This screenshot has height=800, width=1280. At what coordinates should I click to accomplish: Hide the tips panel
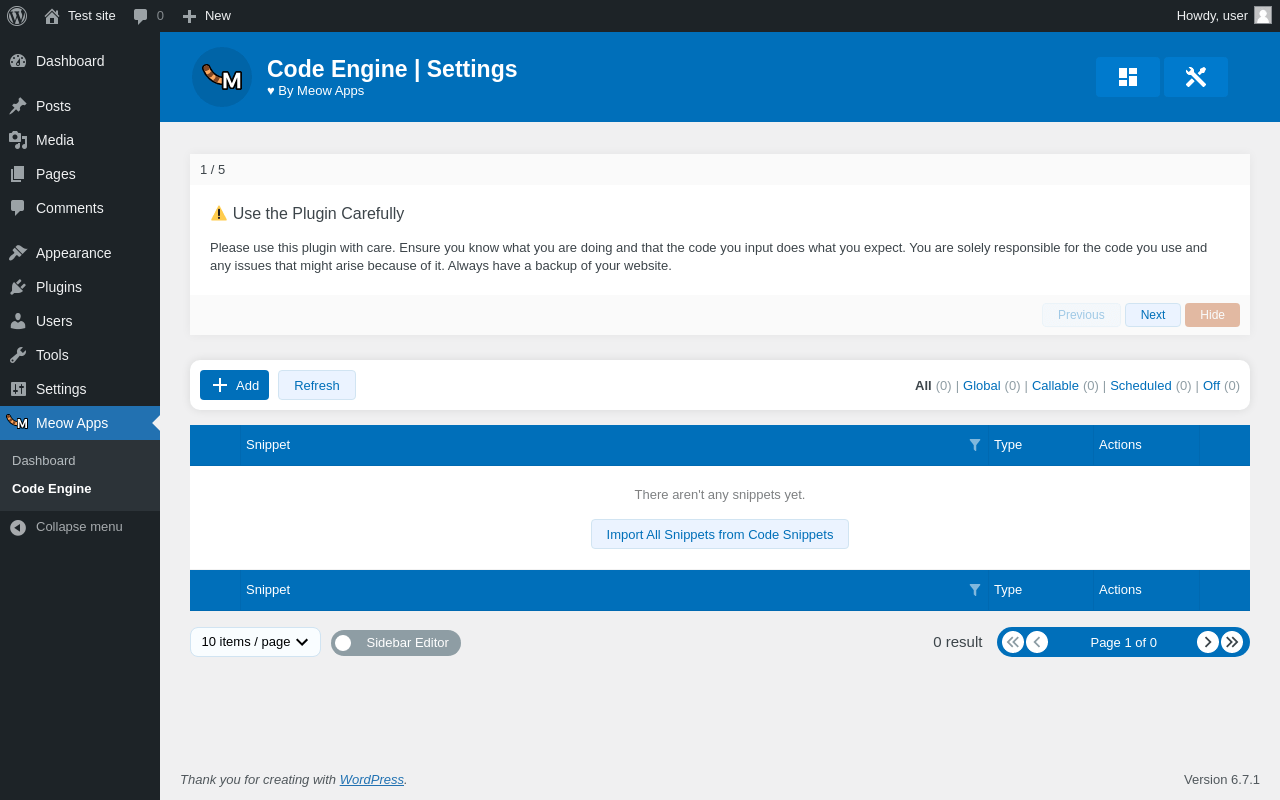click(1212, 315)
